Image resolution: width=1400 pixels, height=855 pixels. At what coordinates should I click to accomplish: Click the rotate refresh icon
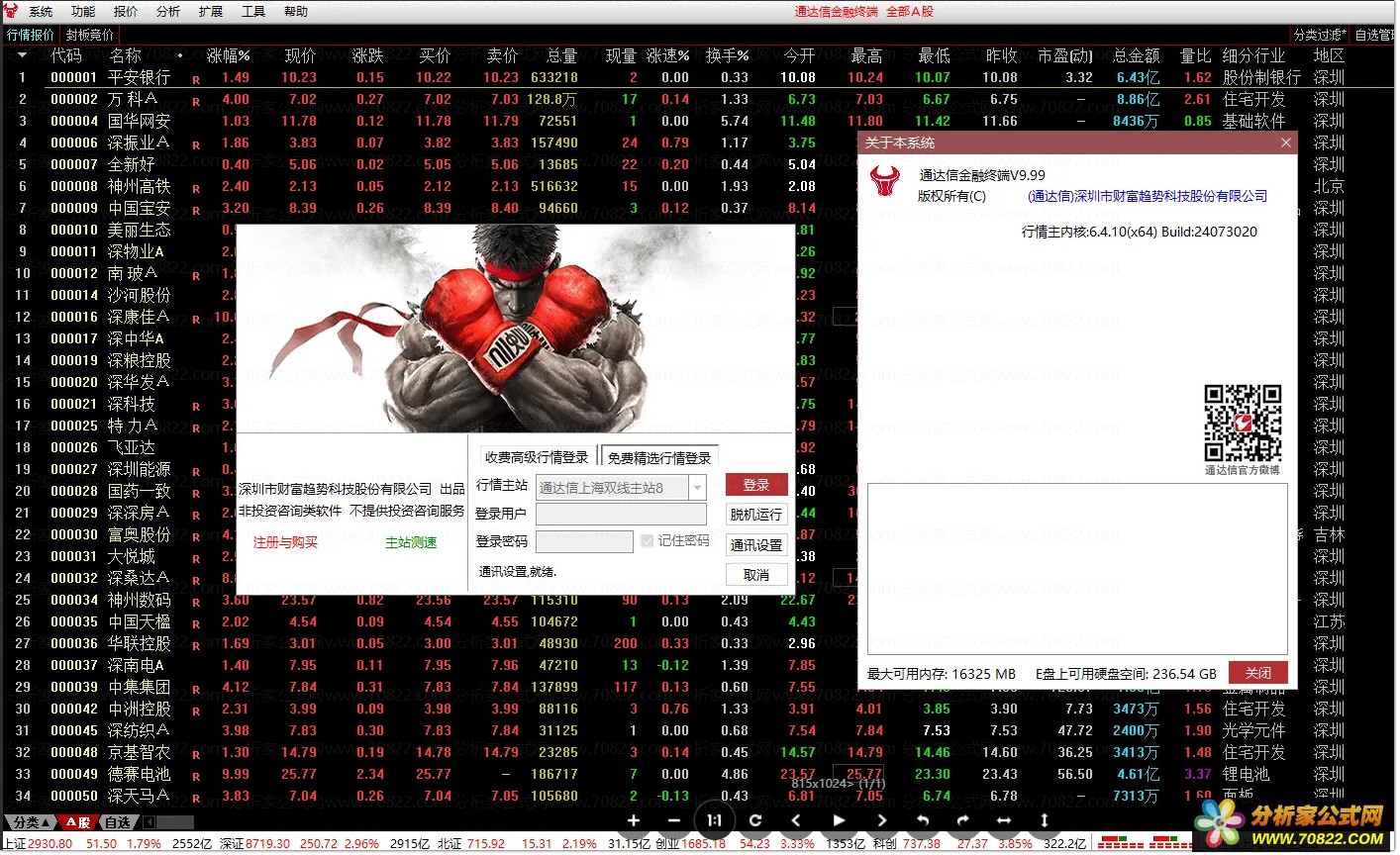tap(755, 820)
